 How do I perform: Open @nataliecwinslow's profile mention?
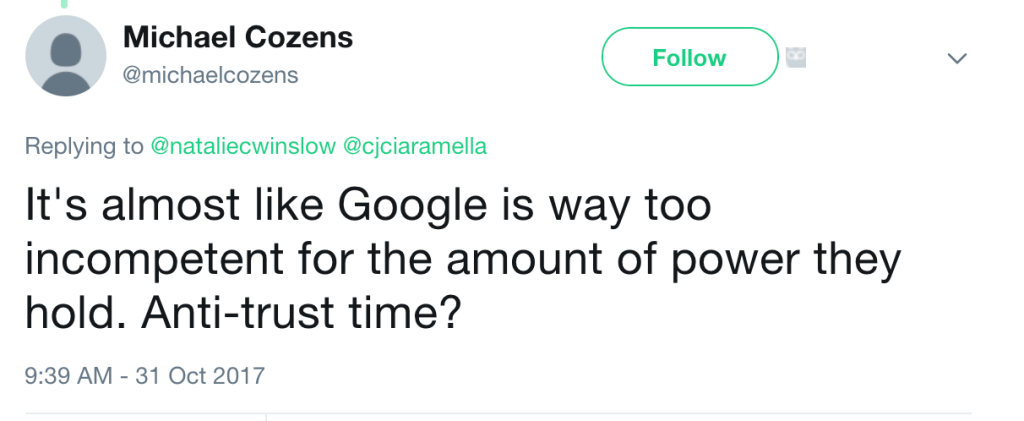click(243, 146)
